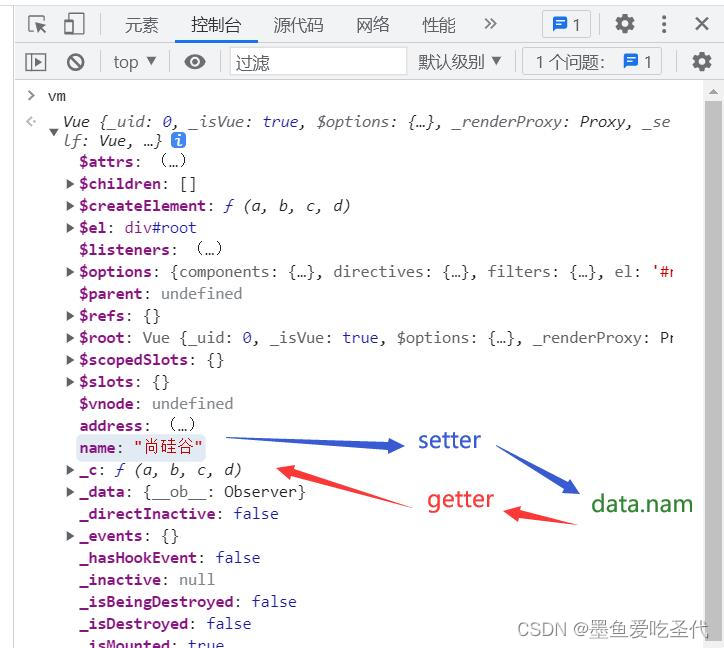Select the name property row

point(141,447)
